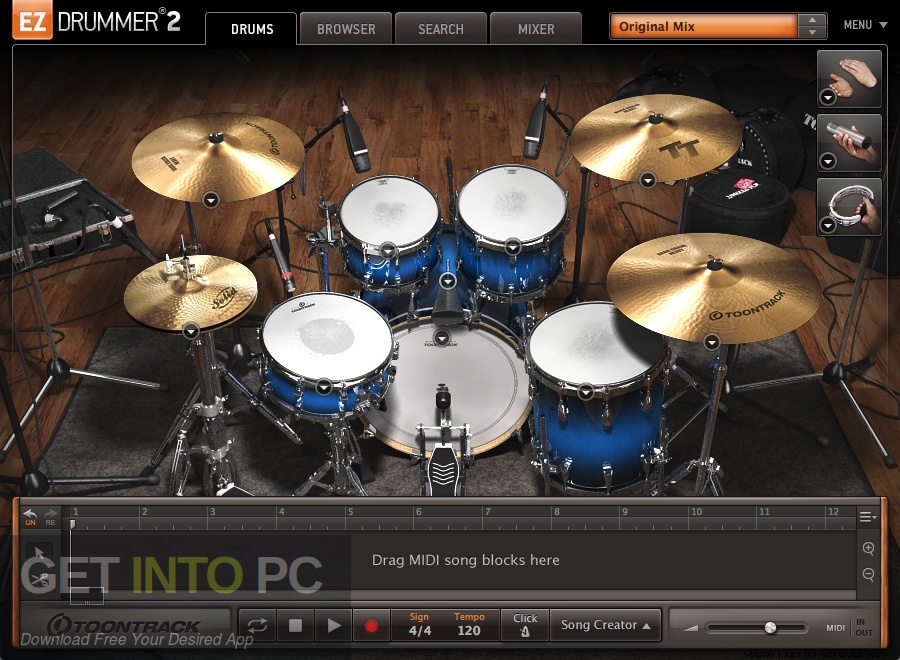Open the MENU dropdown

tap(865, 25)
